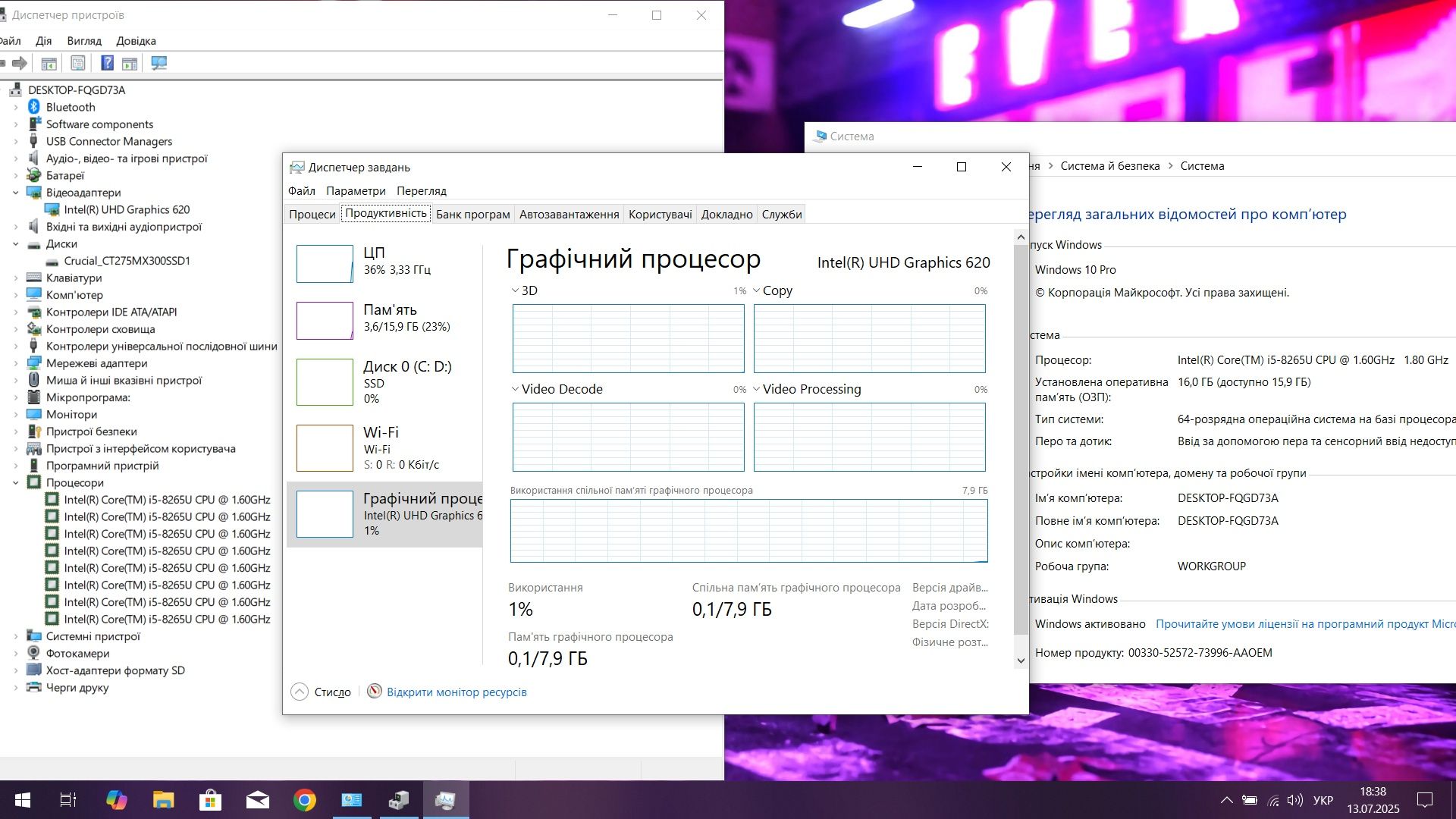Select the Пам'ять performance panel
The height and width of the screenshot is (819, 1456).
click(384, 320)
